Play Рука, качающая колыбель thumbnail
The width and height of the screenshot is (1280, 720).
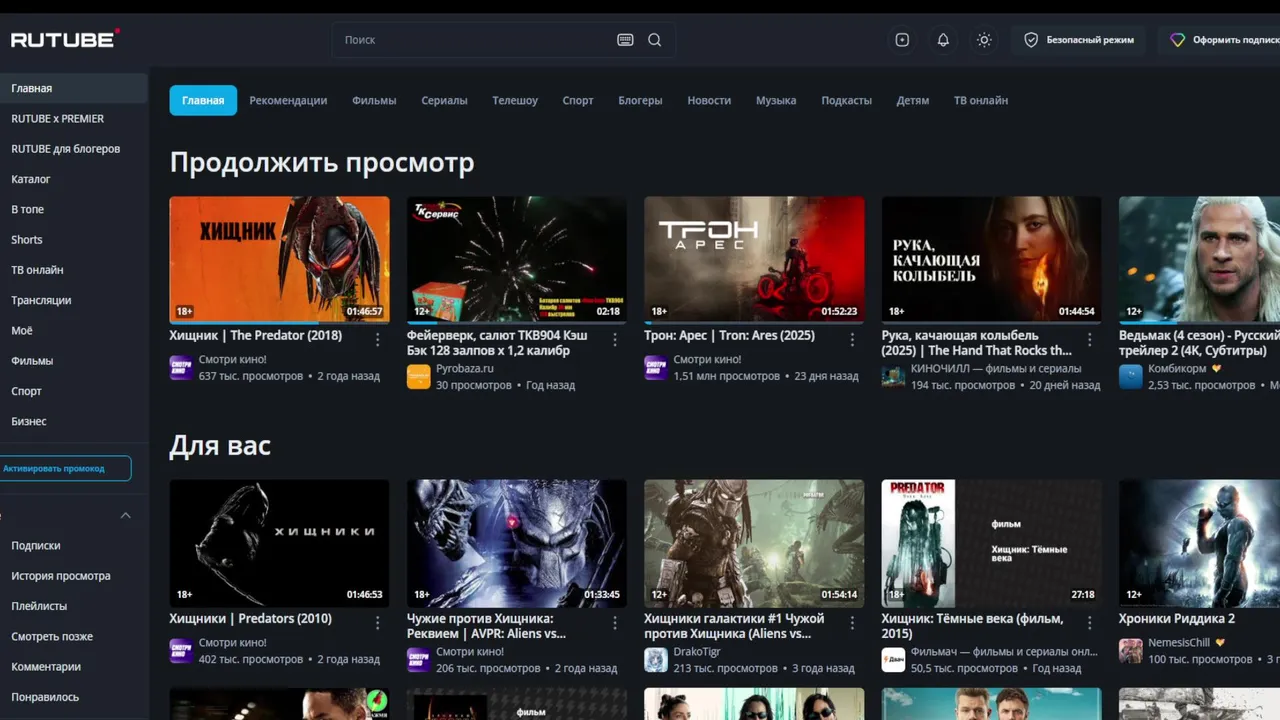click(x=991, y=259)
